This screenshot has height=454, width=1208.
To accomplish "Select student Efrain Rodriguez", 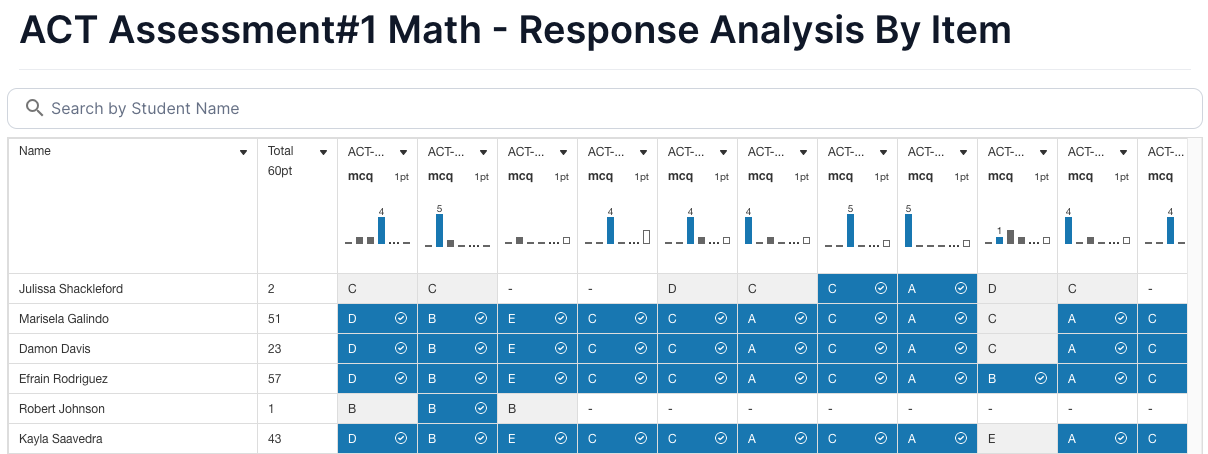I will 63,379.
